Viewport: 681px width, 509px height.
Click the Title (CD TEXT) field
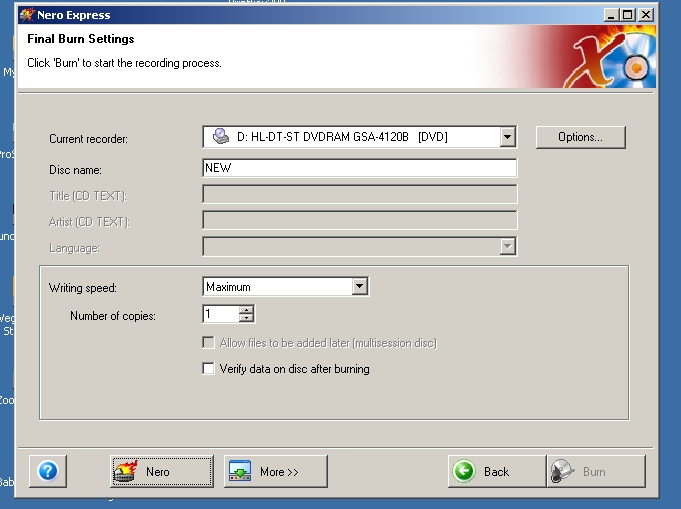coord(360,194)
